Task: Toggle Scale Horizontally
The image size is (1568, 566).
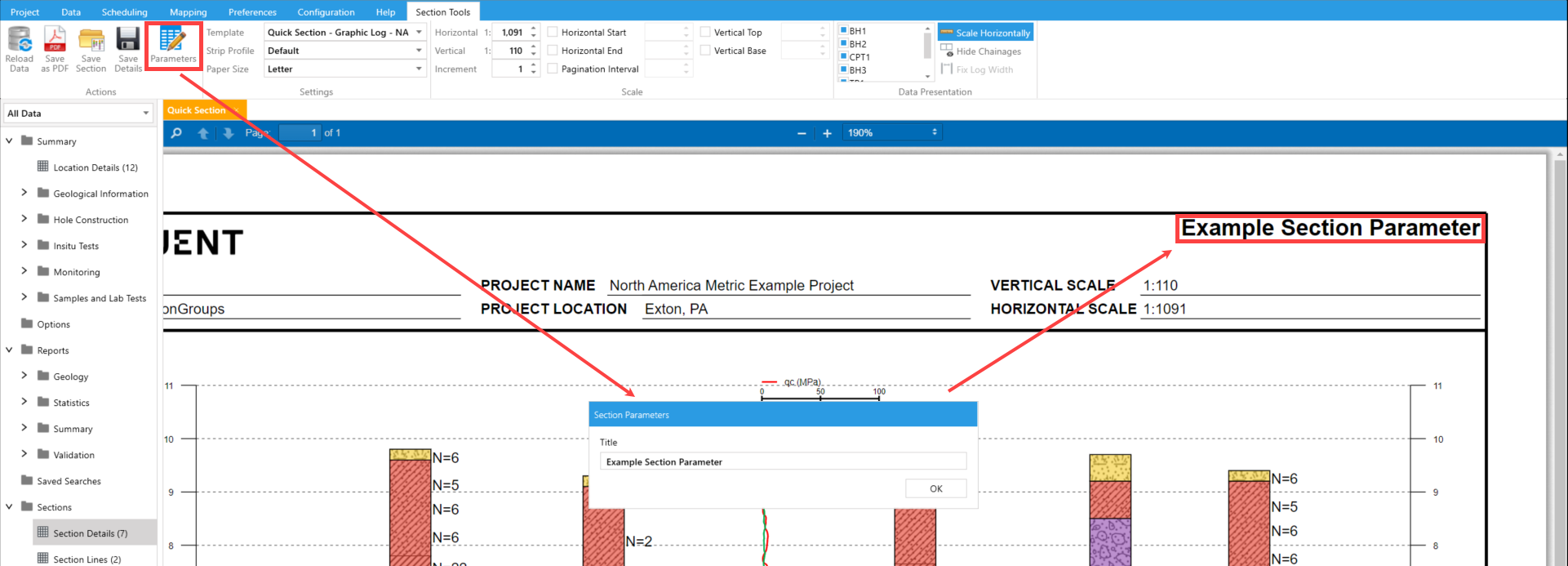Action: point(985,33)
